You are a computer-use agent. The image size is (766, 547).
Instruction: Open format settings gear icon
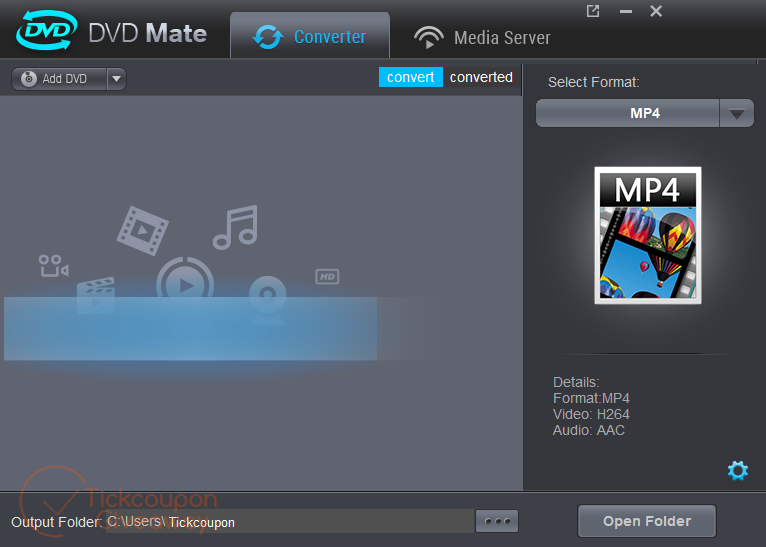tap(738, 470)
